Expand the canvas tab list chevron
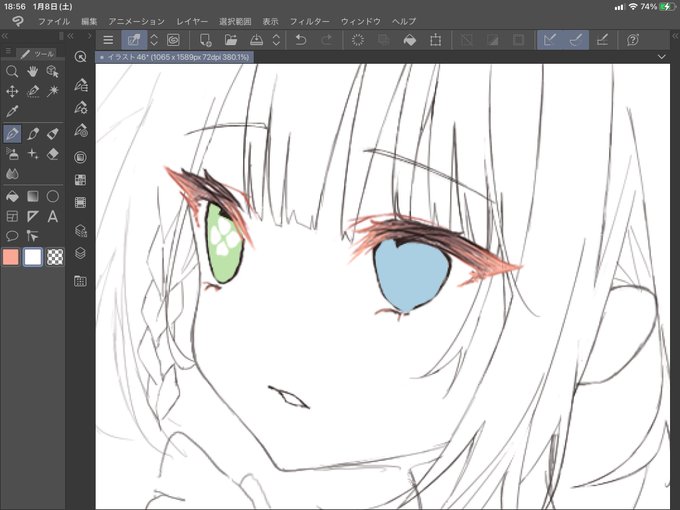 (662, 57)
